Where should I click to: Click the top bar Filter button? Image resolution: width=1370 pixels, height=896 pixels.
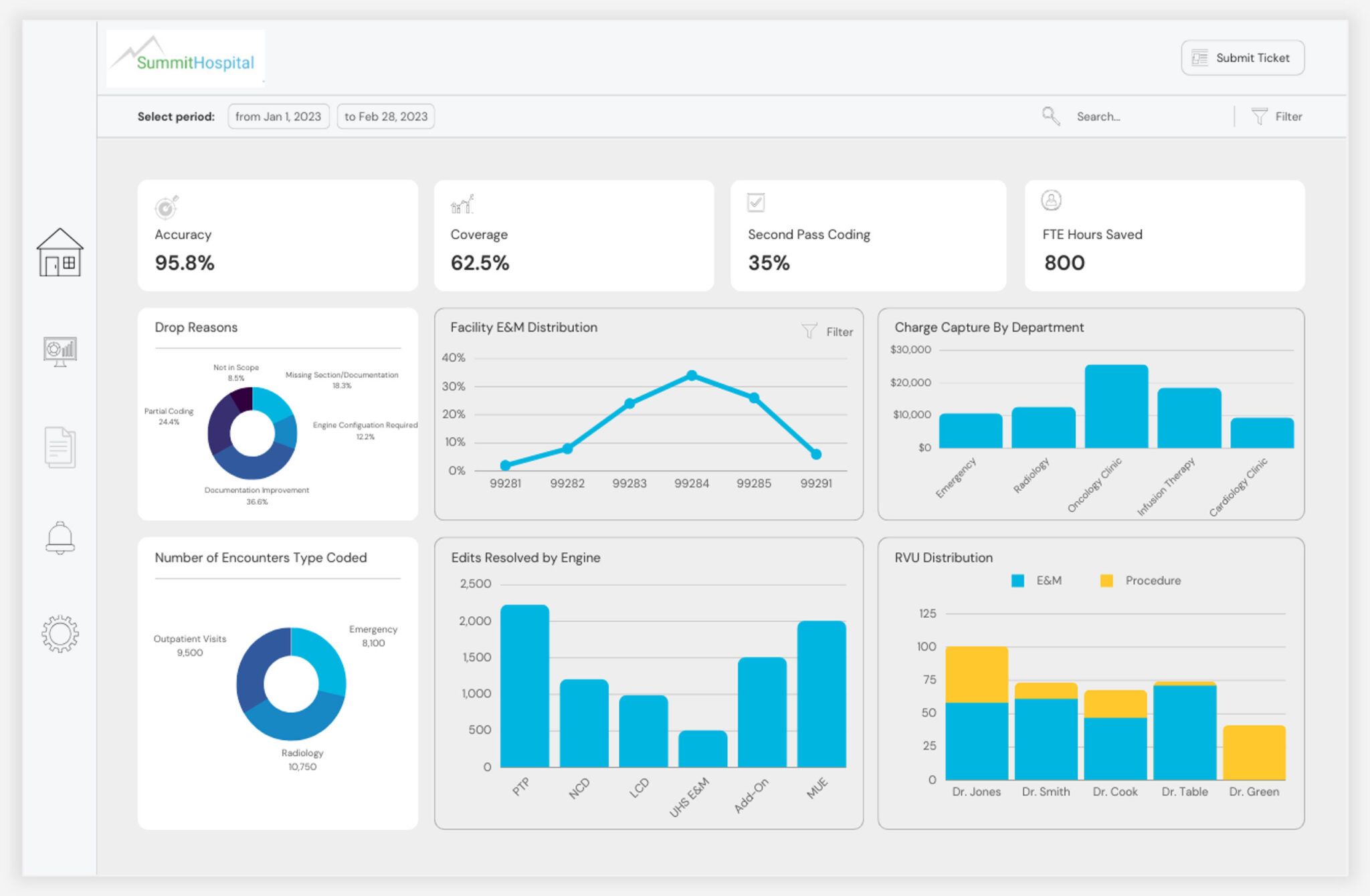point(1277,116)
